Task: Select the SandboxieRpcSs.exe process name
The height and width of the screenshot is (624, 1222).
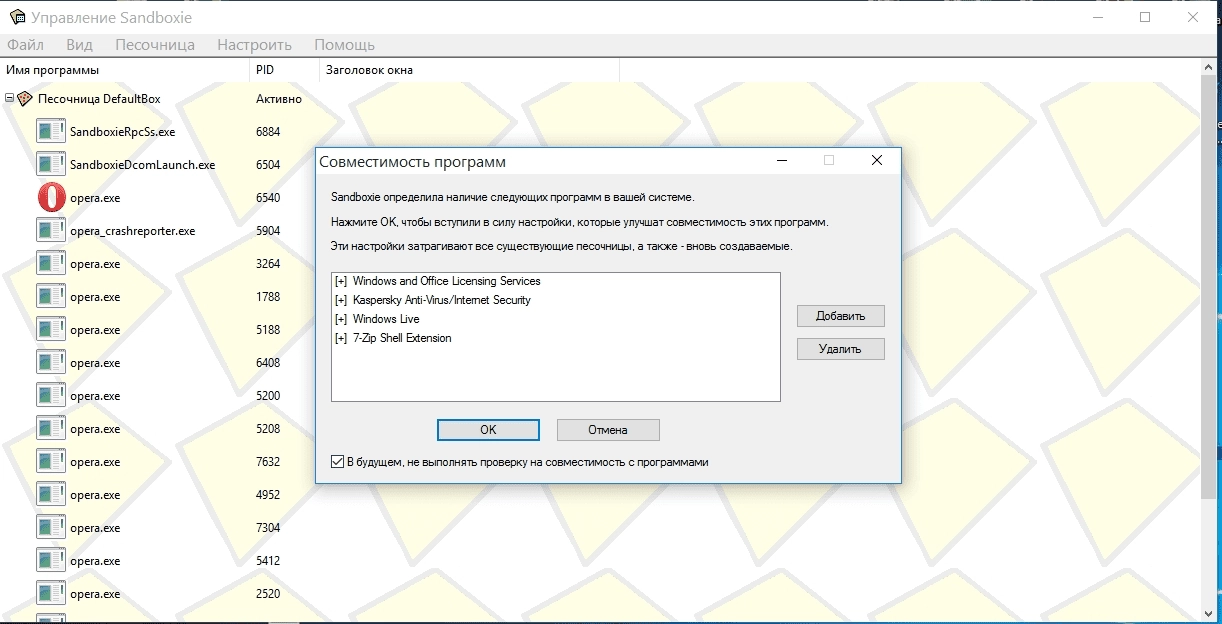Action: 122,131
